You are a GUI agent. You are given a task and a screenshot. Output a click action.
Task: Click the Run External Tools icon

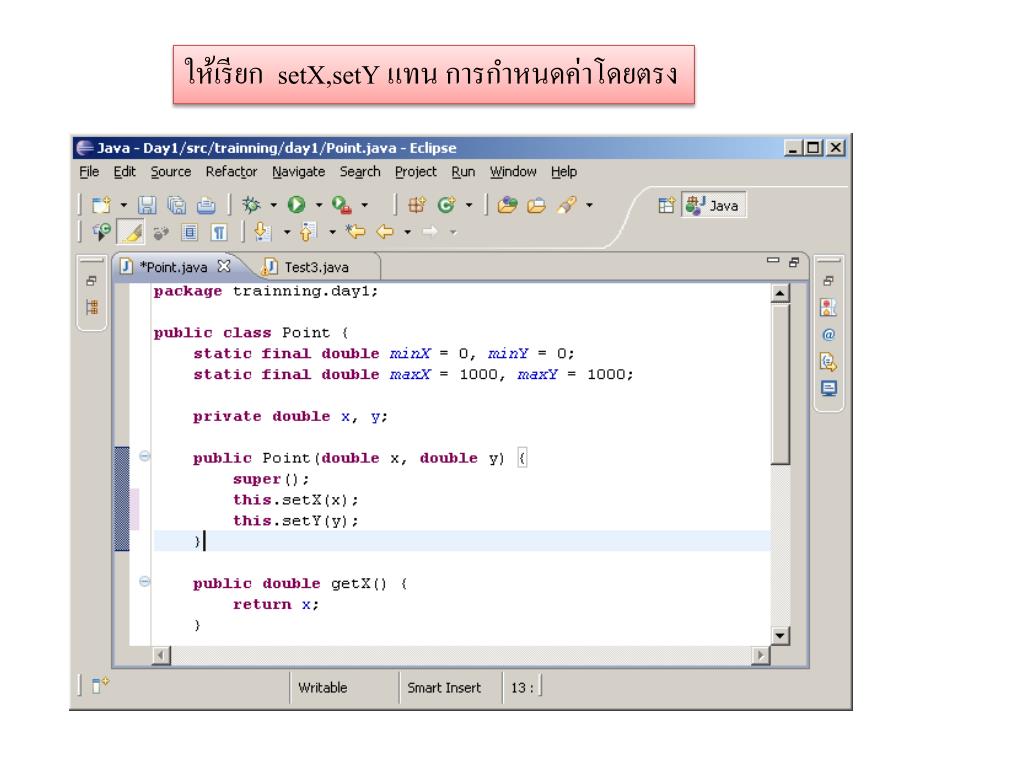tap(342, 205)
